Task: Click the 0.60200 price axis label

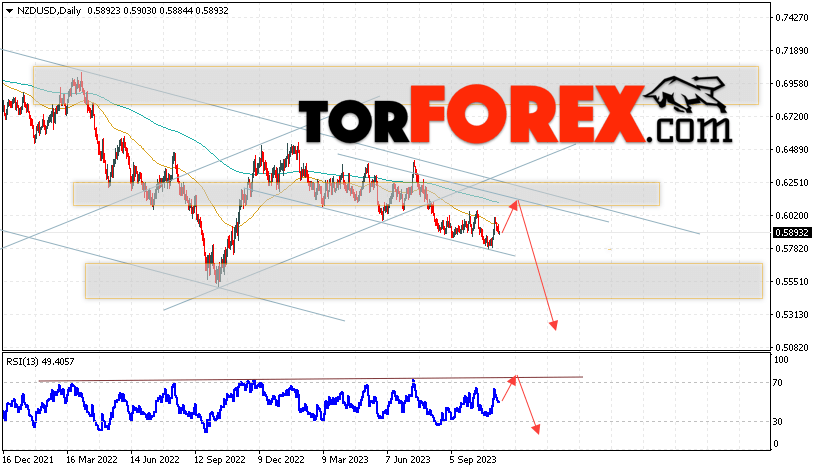Action: [x=792, y=215]
